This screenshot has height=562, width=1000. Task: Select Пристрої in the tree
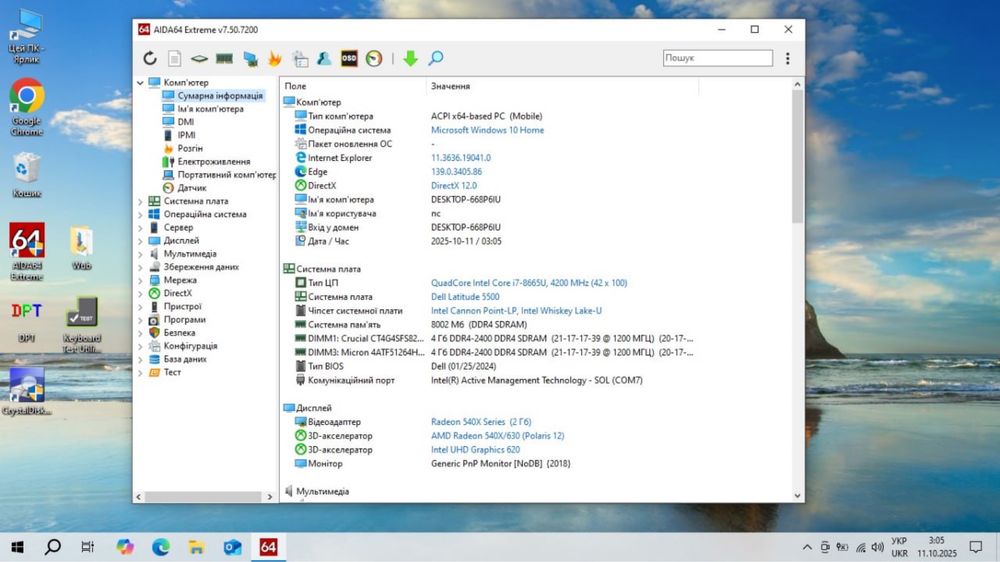coord(182,306)
